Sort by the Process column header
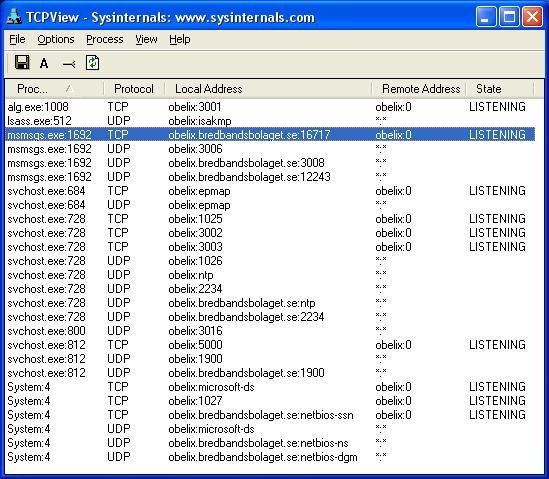 pyautogui.click(x=55, y=89)
